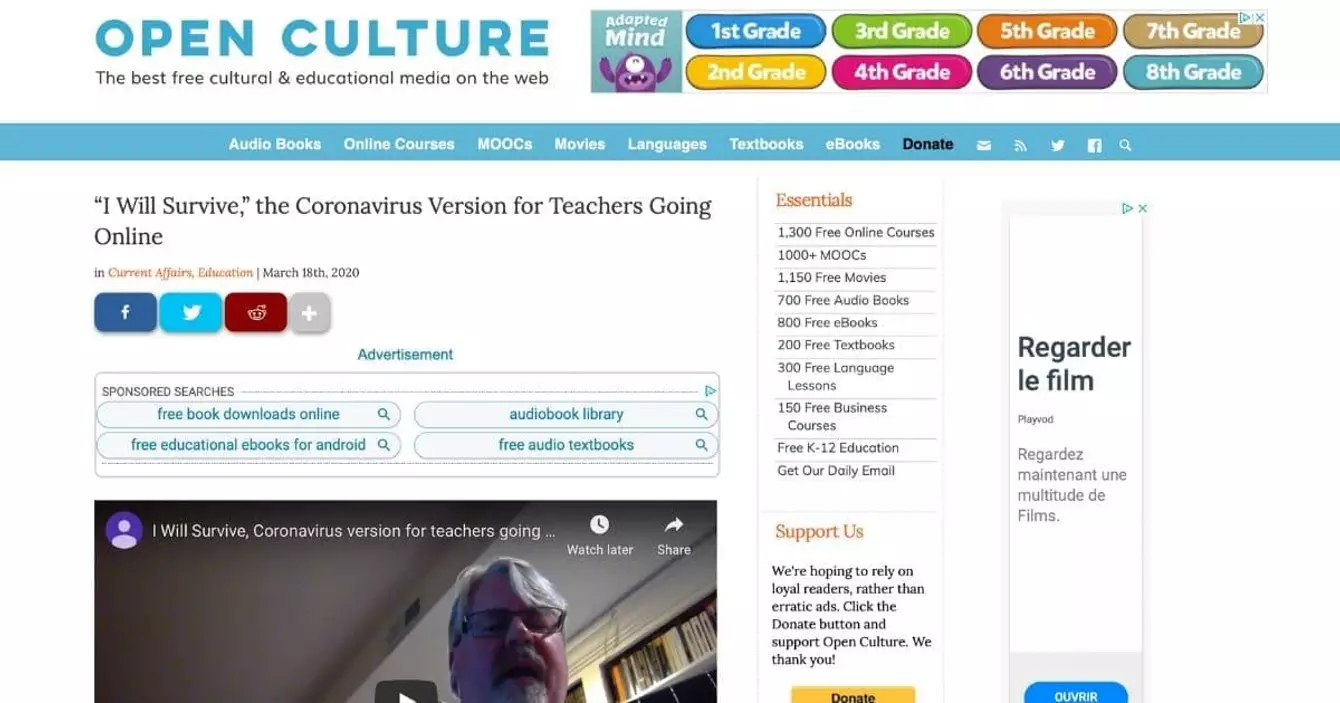Share the article via the Facebook button
1340x703 pixels.
click(125, 312)
